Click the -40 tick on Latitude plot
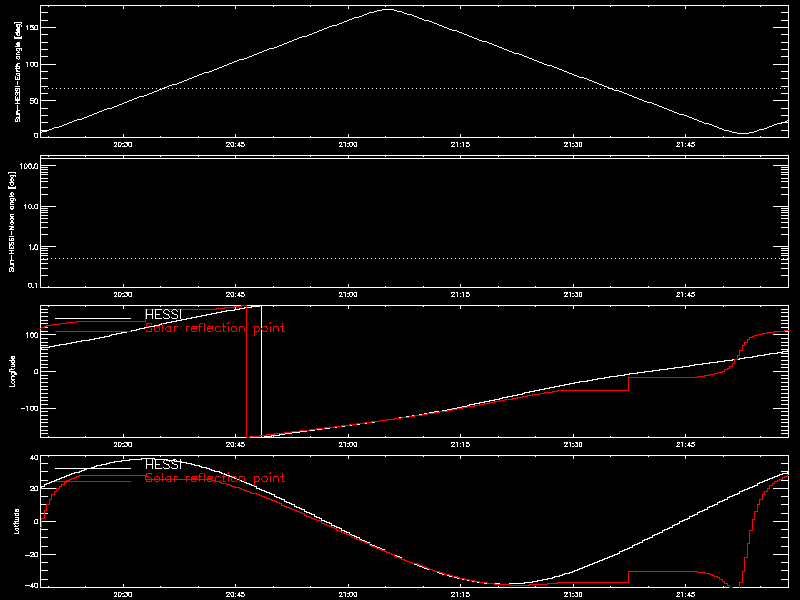The image size is (800, 600). coord(32,585)
